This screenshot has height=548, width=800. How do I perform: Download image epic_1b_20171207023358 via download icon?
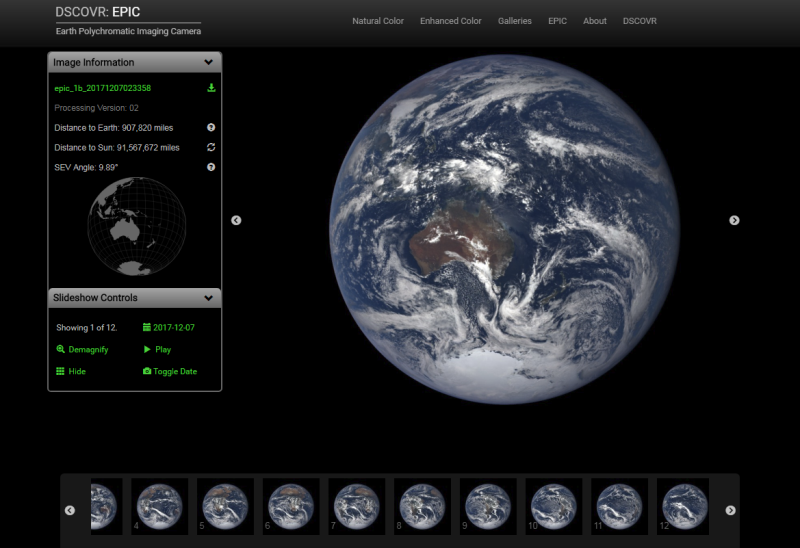[211, 88]
